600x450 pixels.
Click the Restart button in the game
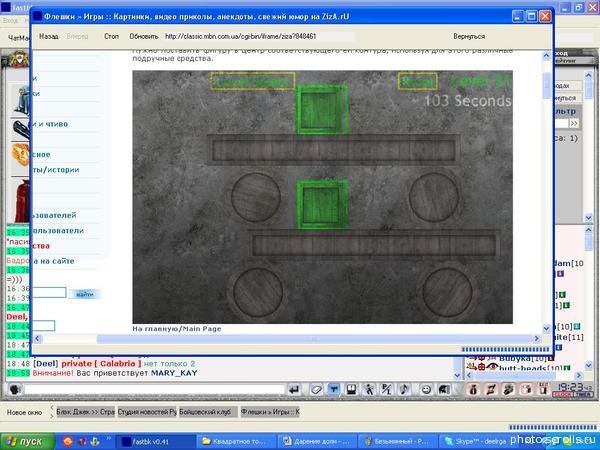pos(417,81)
